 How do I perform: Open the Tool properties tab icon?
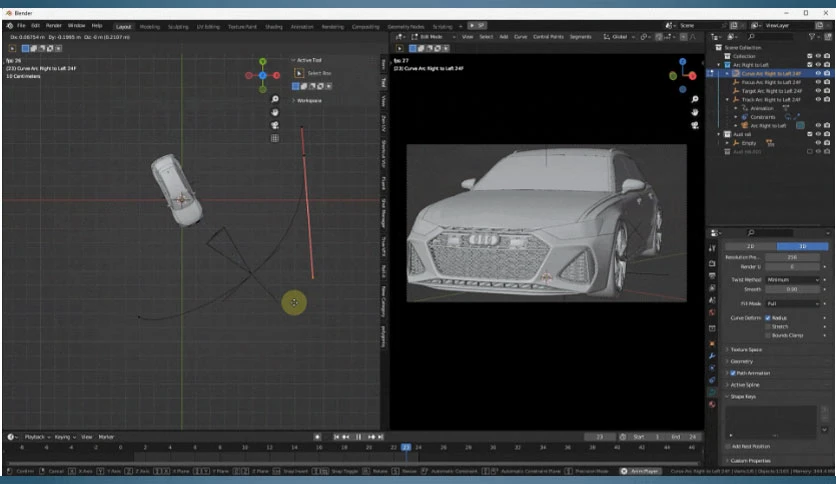tap(712, 248)
